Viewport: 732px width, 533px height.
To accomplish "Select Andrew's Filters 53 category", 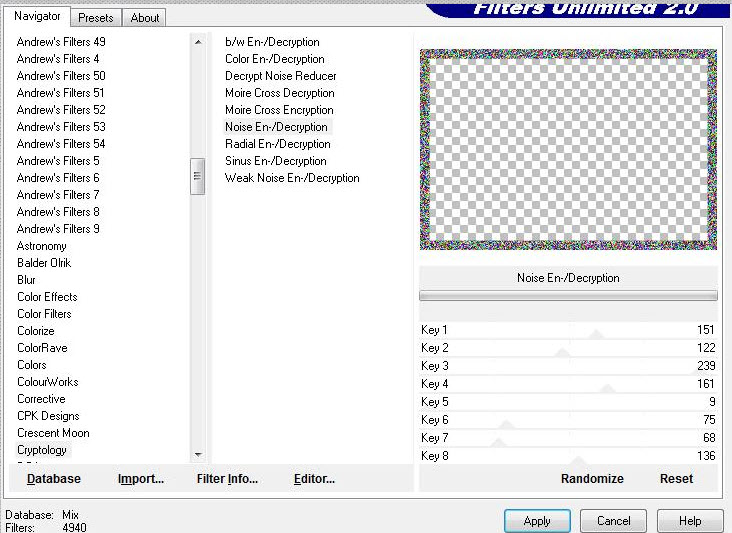I will pyautogui.click(x=61, y=127).
